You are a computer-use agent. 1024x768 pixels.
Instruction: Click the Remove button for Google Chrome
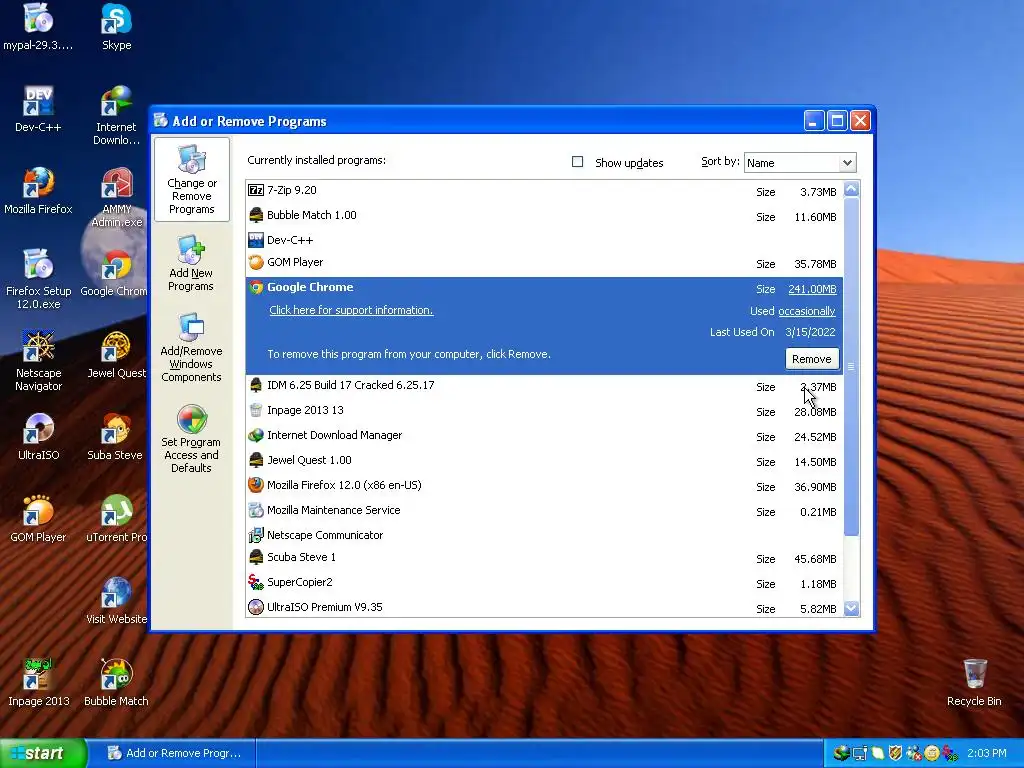[x=812, y=359]
